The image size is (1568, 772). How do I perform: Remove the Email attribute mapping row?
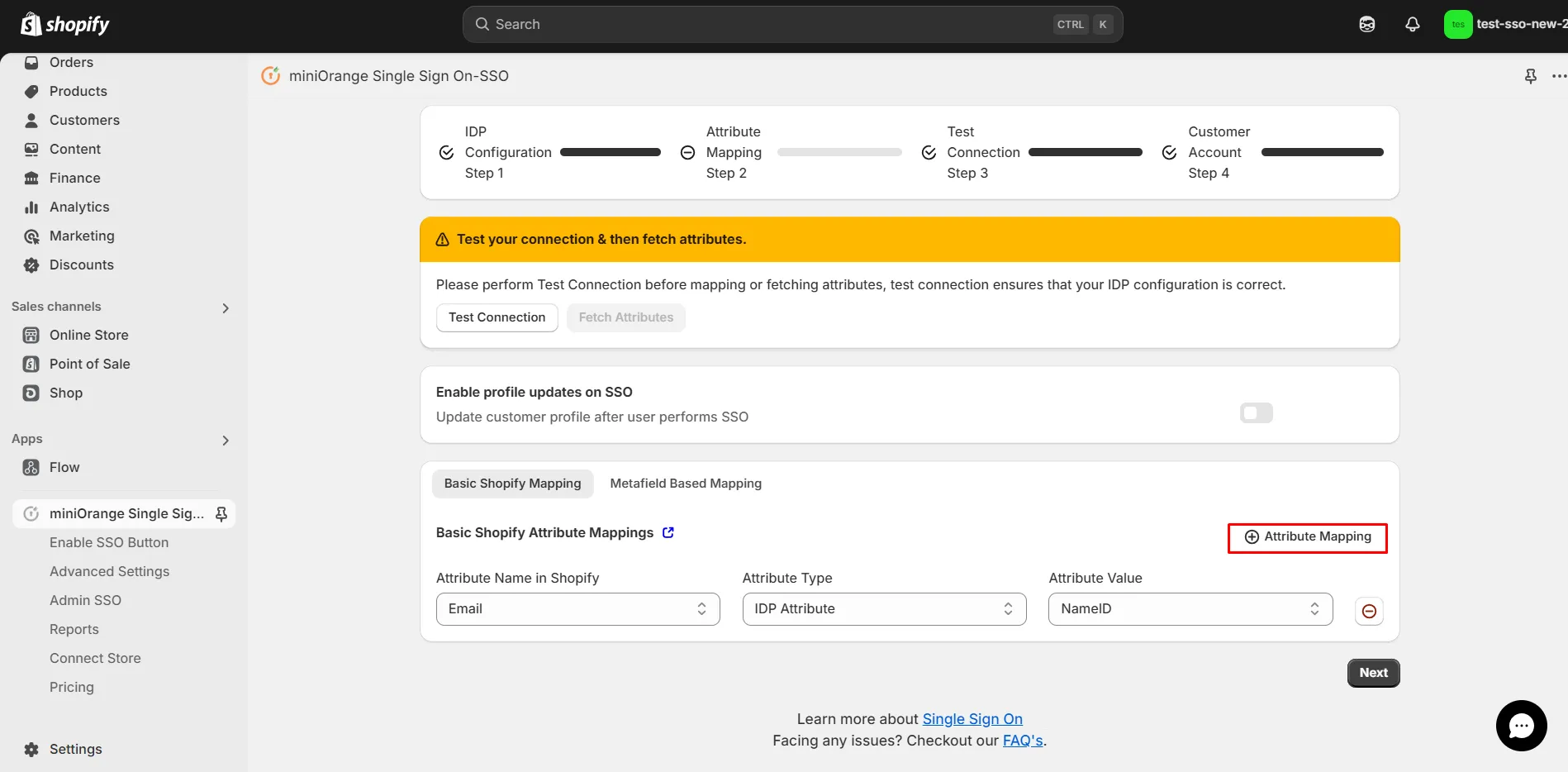point(1369,611)
